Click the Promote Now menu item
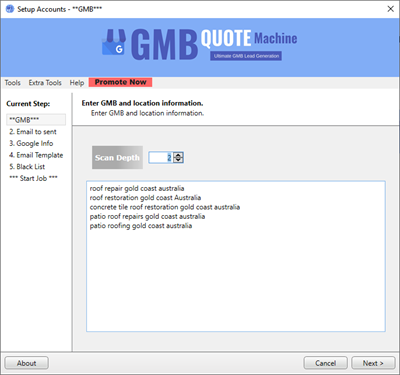400x375 pixels. [120, 82]
